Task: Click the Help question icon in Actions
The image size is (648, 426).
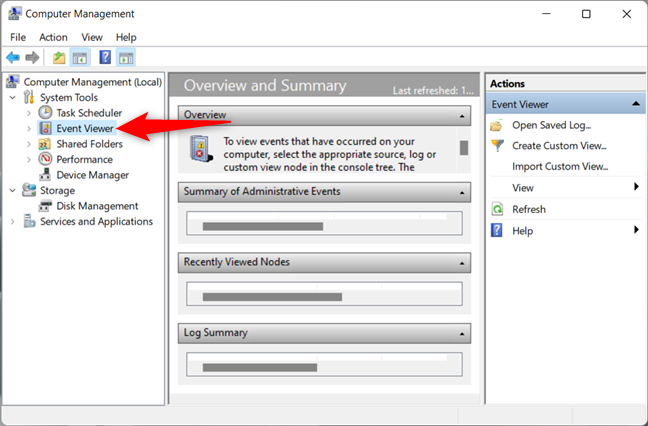Action: pyautogui.click(x=497, y=230)
